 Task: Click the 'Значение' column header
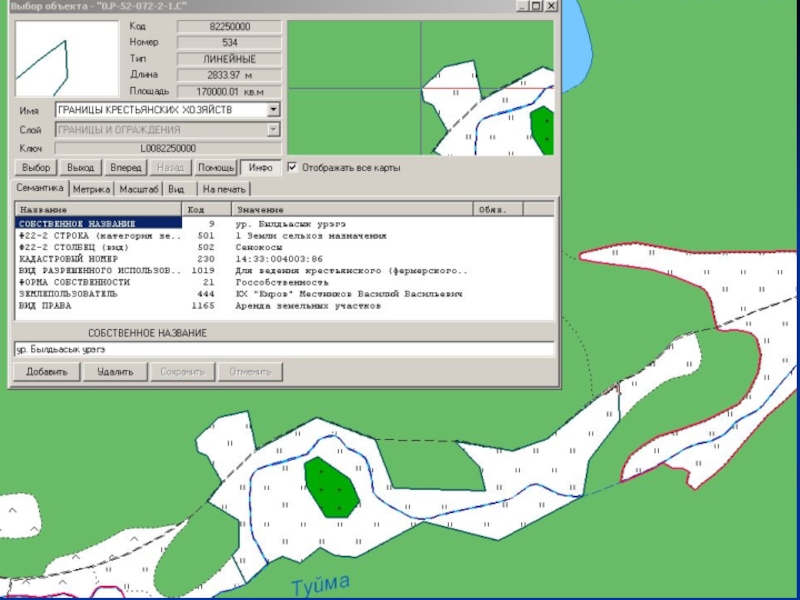[x=352, y=210]
